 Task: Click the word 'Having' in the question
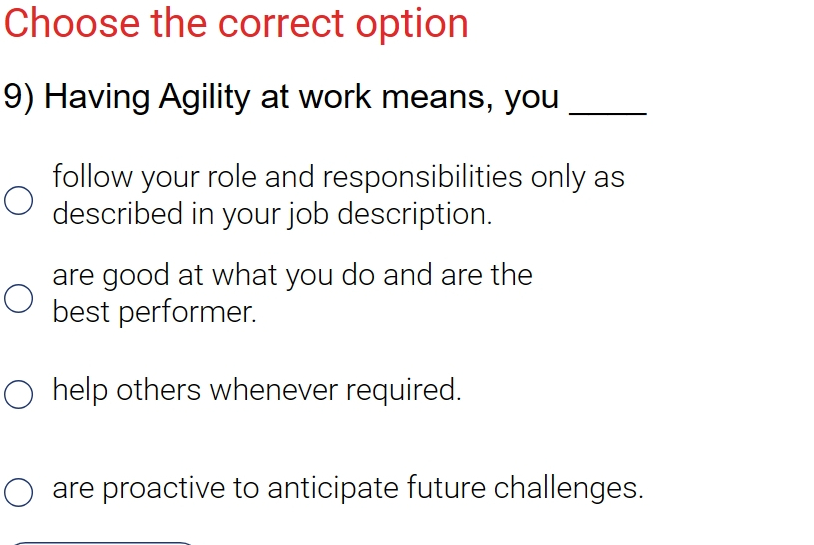[97, 98]
